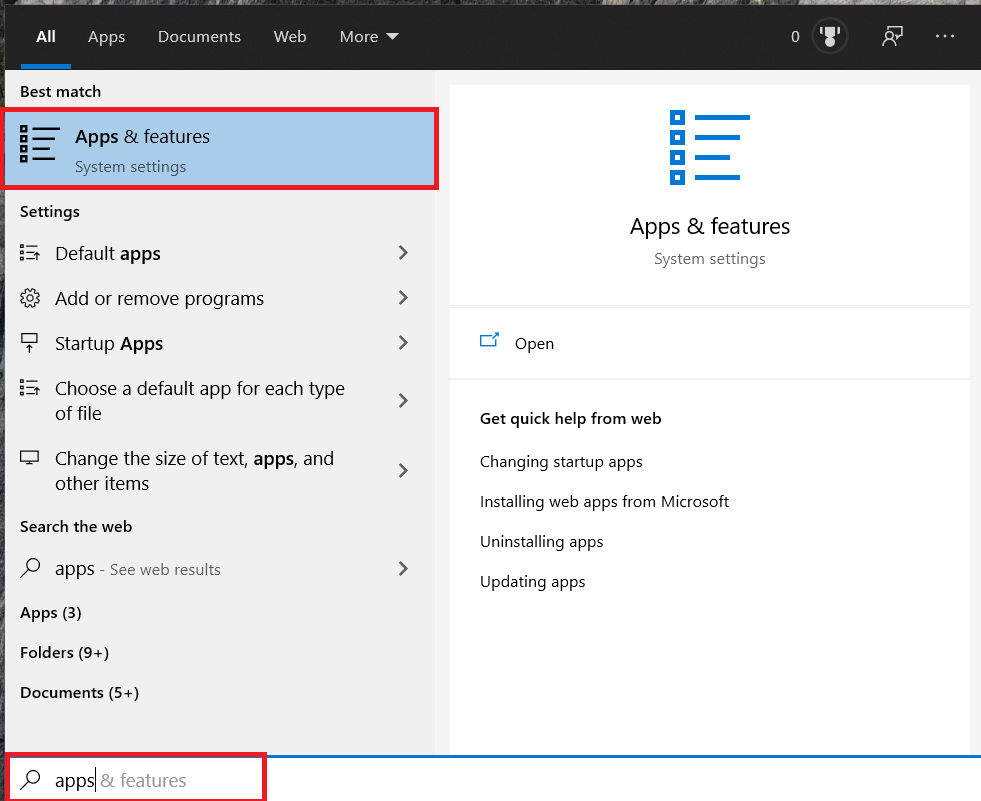Open the feedback icon in header
This screenshot has width=981, height=801.
pyautogui.click(x=892, y=37)
